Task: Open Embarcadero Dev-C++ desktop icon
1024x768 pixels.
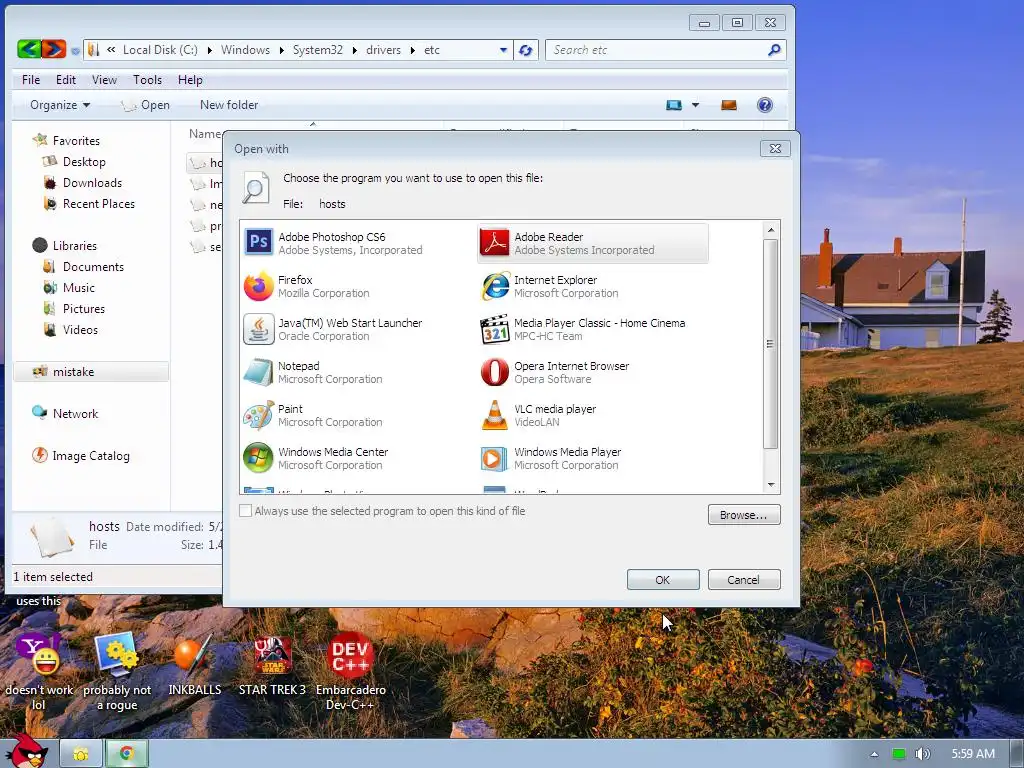Action: click(351, 673)
